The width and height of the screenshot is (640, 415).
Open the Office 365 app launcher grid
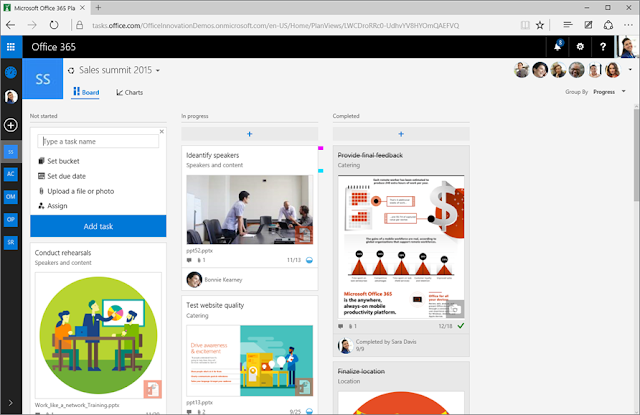[11, 47]
